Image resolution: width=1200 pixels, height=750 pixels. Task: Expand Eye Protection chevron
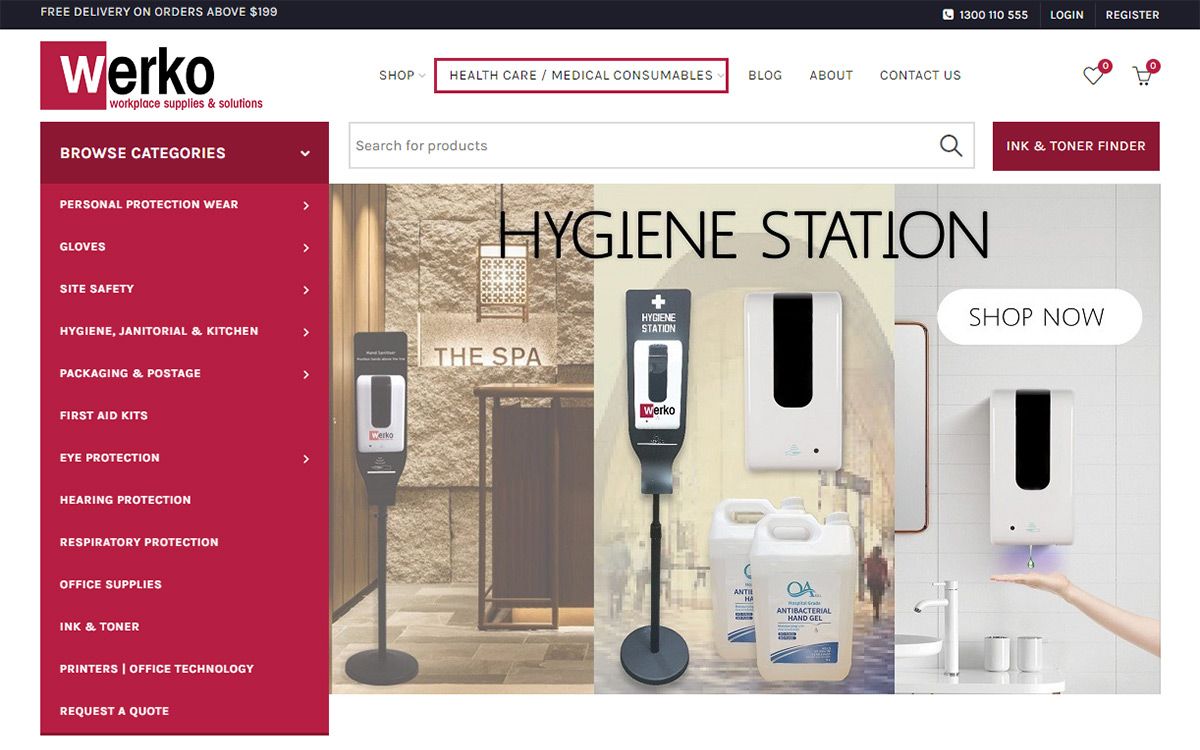(306, 458)
